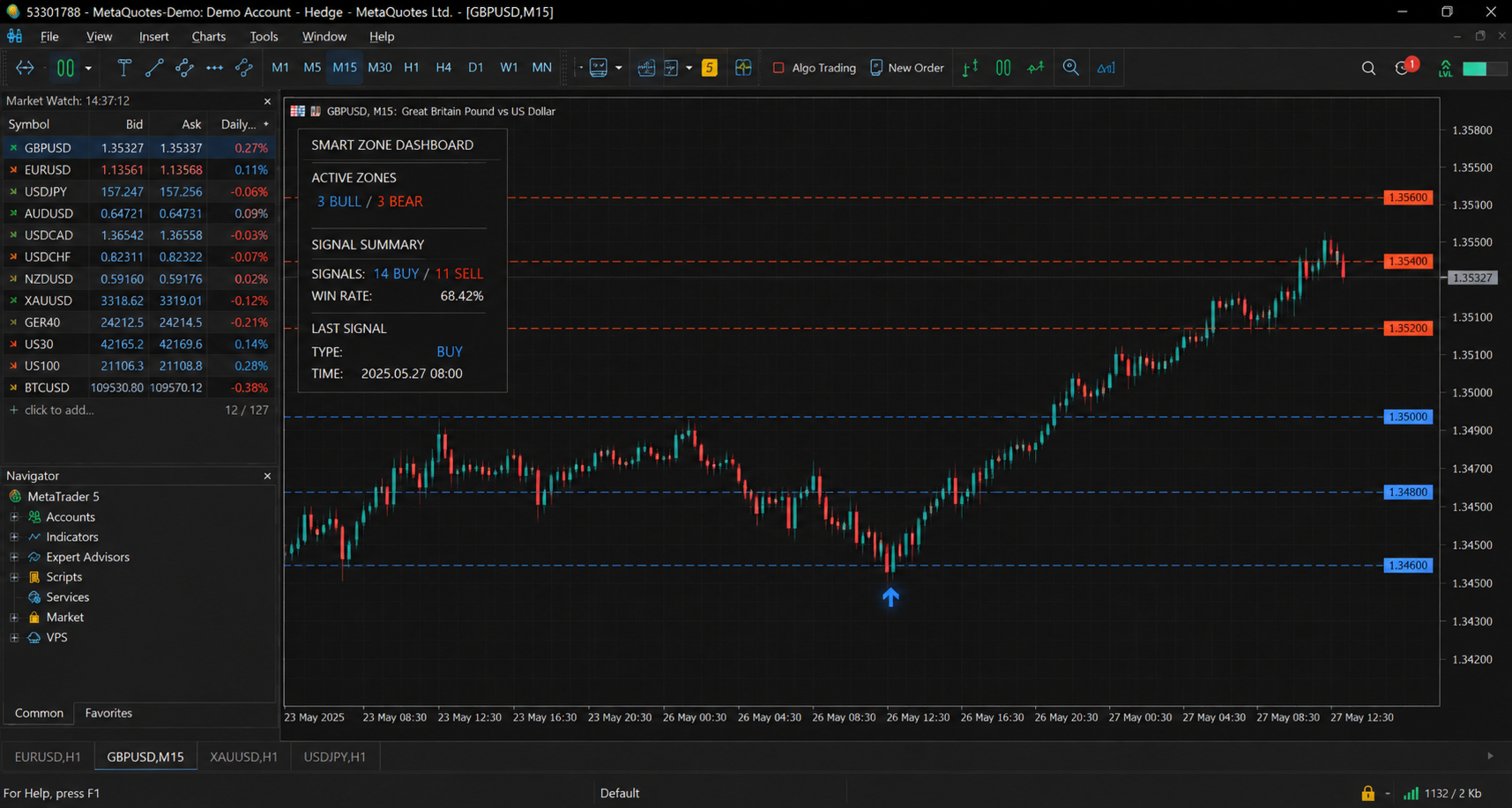Click the 1.35000 bull zone price label
The height and width of the screenshot is (808, 1512).
tap(1408, 417)
